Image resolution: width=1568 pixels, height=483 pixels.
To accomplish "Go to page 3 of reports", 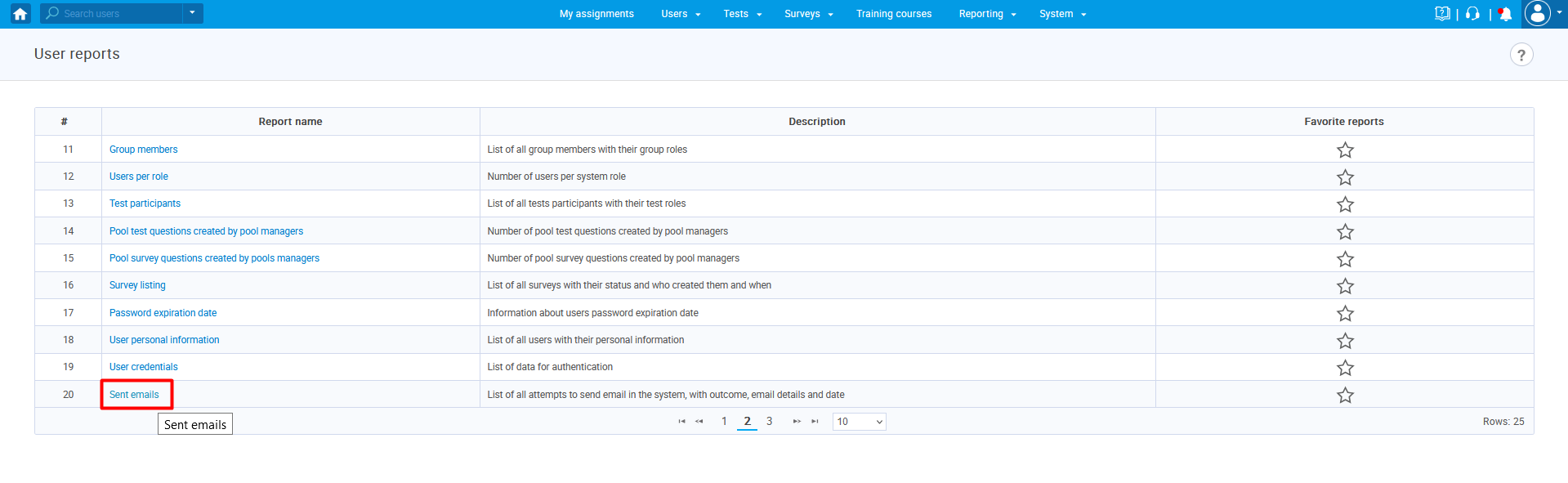I will (769, 422).
